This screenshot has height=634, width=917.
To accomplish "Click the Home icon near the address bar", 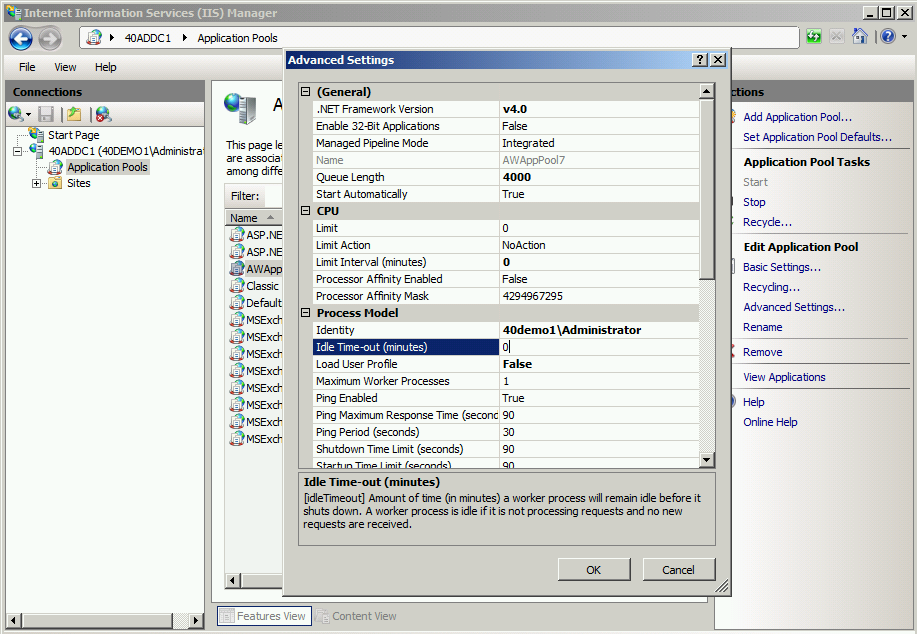I will point(858,36).
